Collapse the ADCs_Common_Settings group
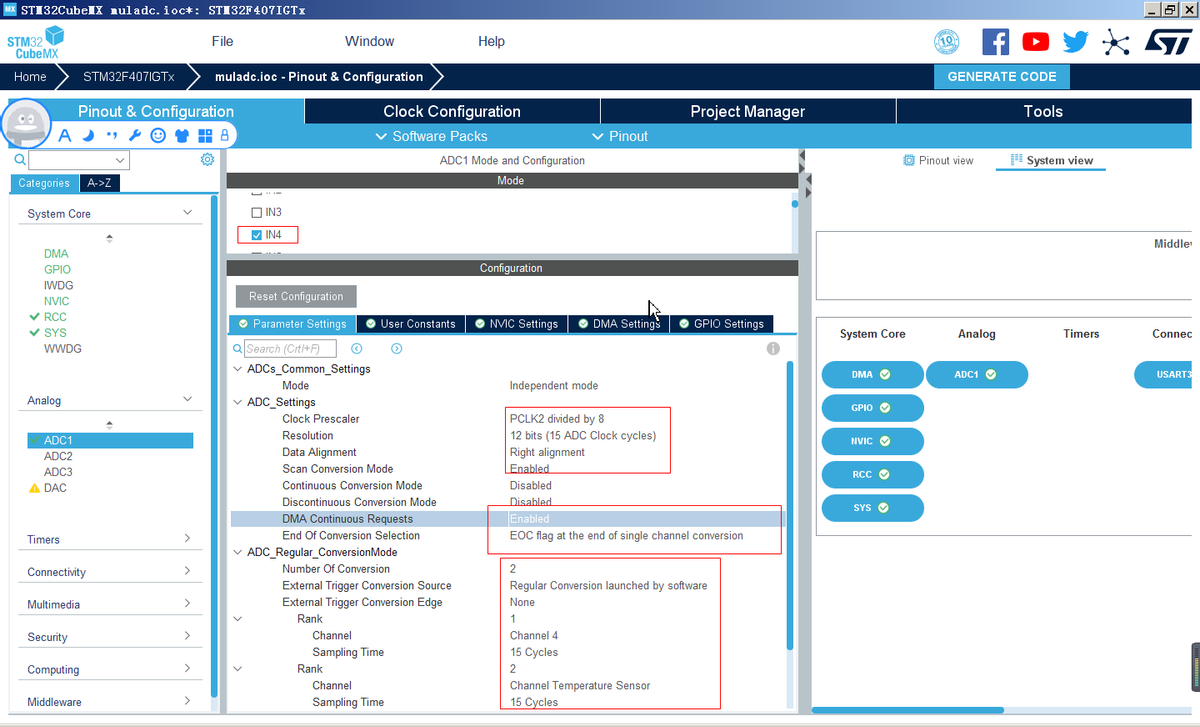The image size is (1200, 727). [x=237, y=369]
